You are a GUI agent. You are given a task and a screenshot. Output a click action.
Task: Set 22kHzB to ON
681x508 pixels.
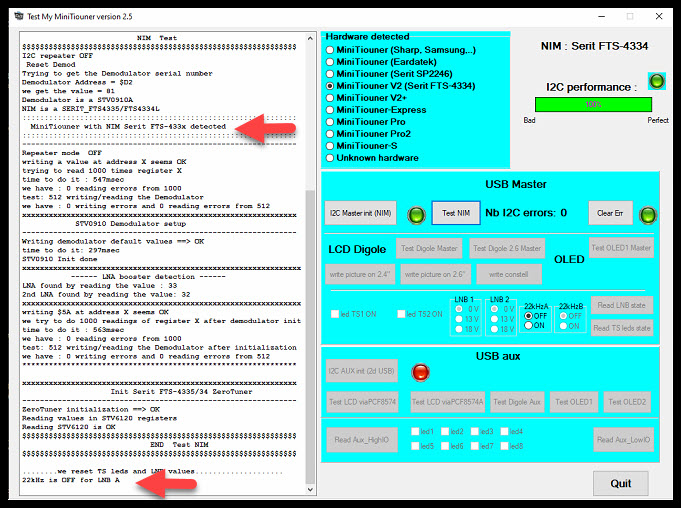pos(564,326)
